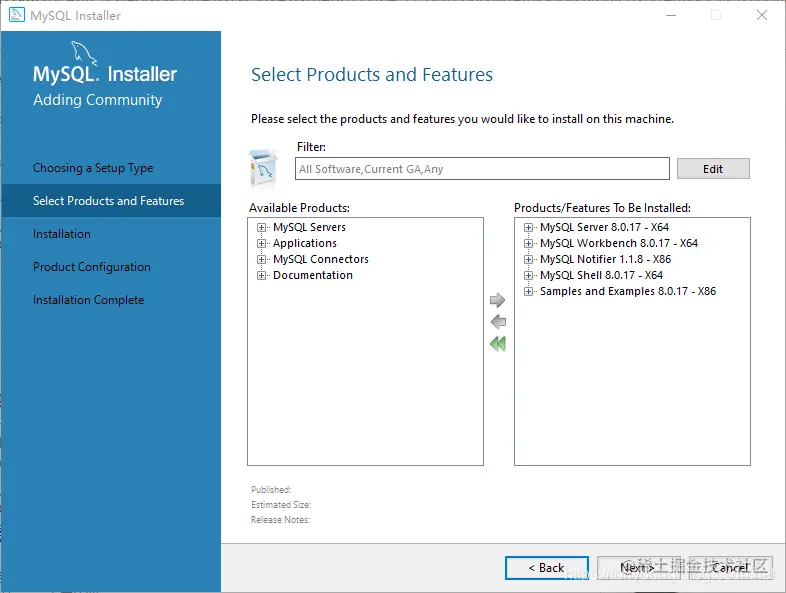Click the MySQL dolphin logo in sidebar
786x593 pixels.
84,54
